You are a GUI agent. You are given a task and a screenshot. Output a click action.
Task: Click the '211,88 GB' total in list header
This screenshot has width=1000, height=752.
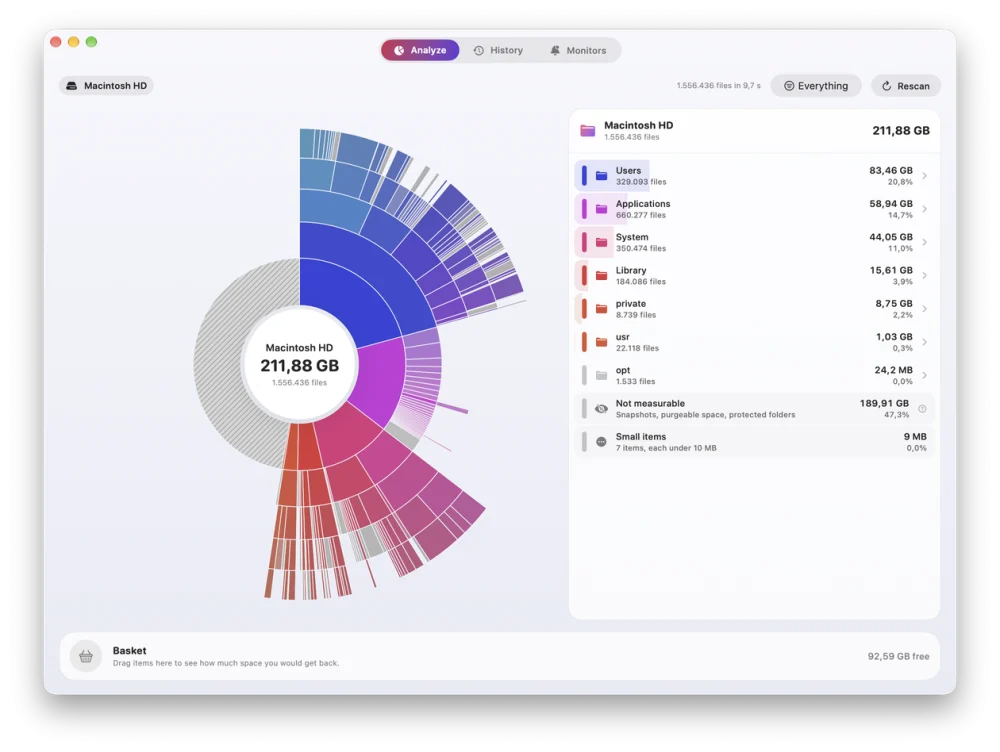(x=901, y=131)
